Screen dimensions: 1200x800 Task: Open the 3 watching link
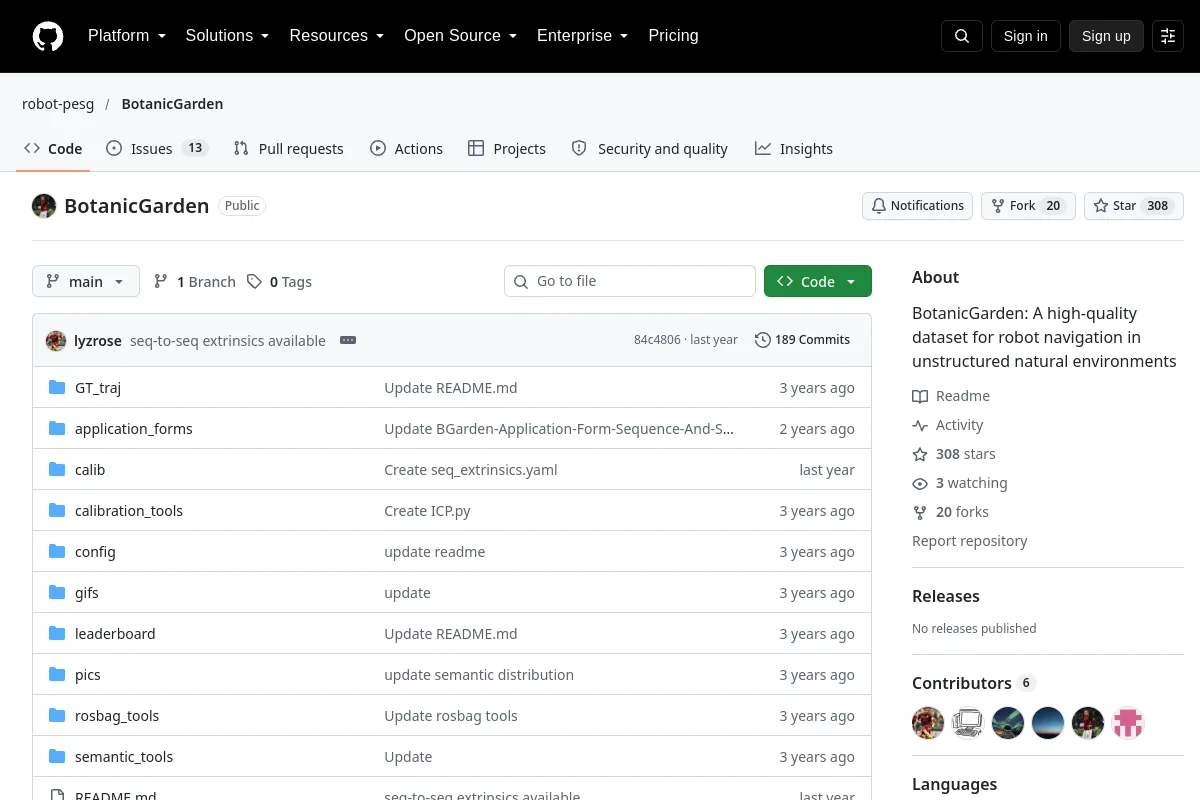click(x=960, y=483)
